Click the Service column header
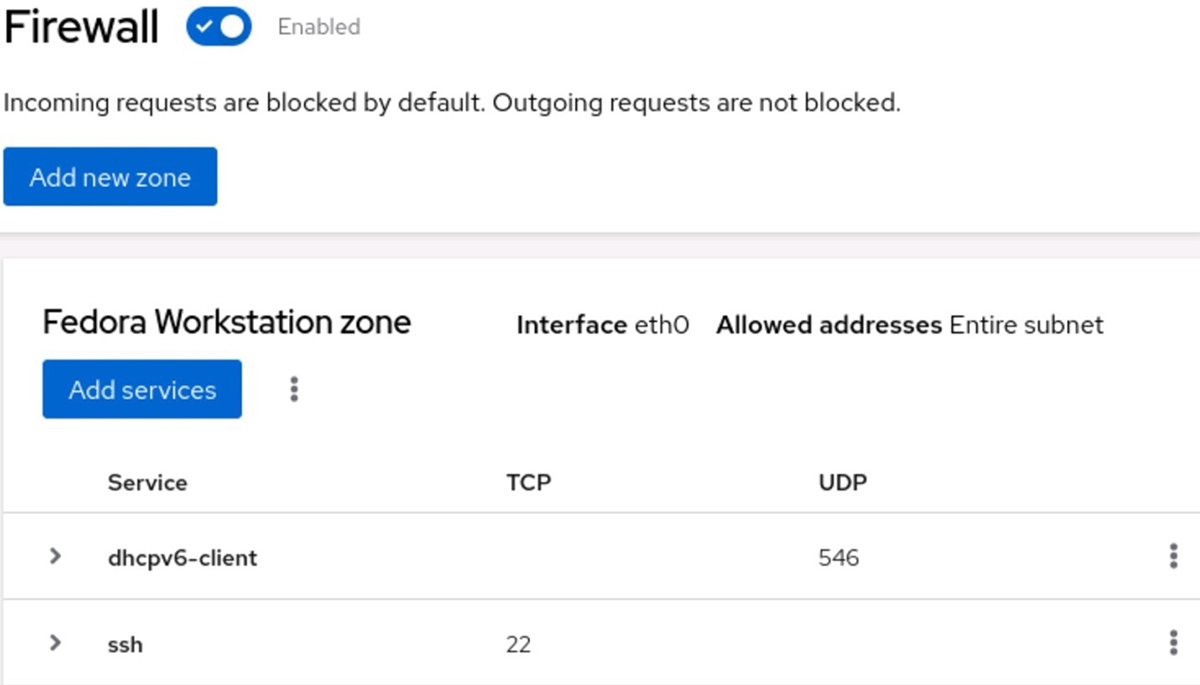 [147, 483]
